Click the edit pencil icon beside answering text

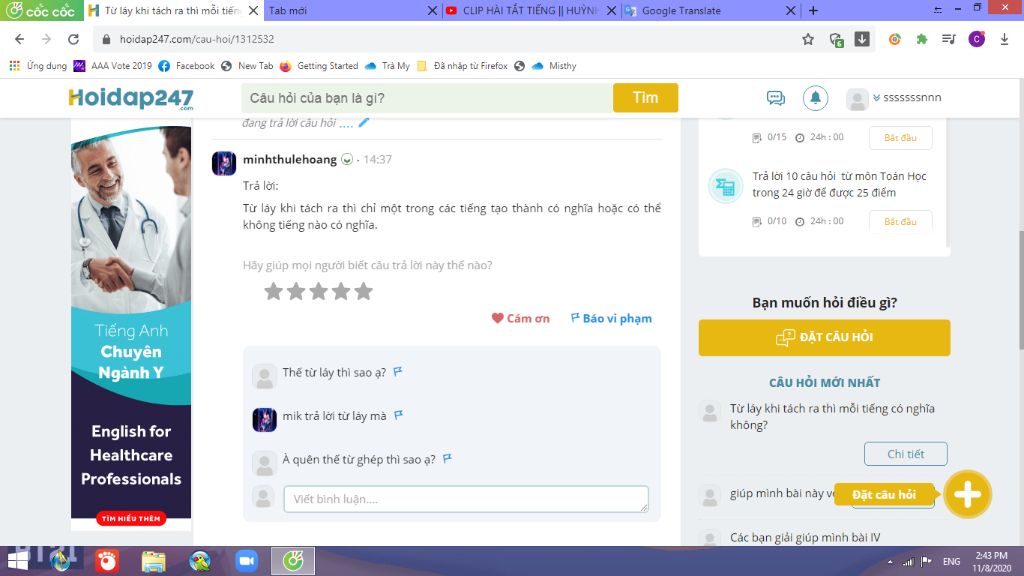(x=364, y=122)
